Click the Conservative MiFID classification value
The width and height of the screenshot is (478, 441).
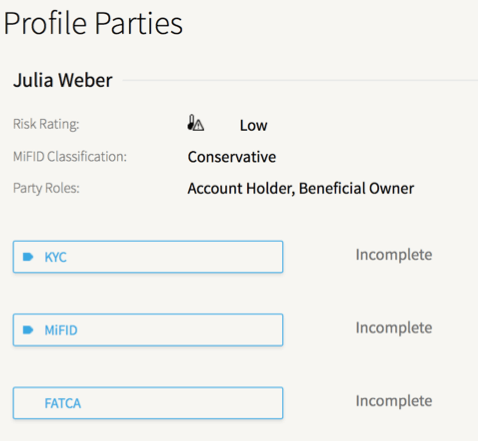(232, 157)
